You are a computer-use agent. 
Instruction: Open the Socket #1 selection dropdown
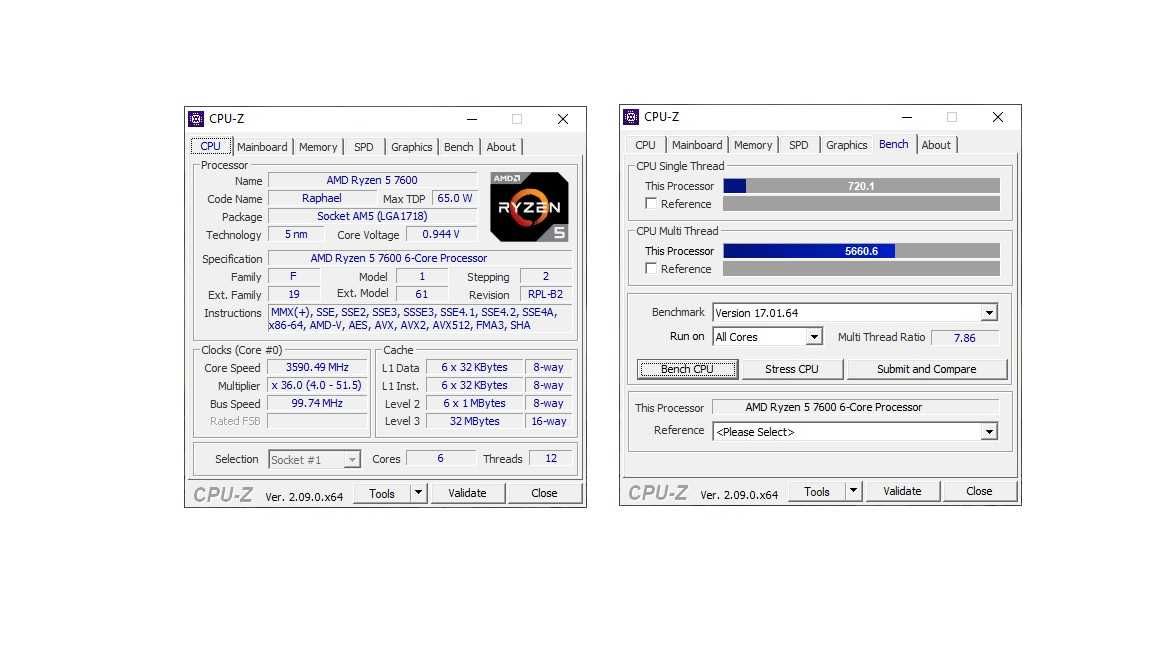pos(352,460)
